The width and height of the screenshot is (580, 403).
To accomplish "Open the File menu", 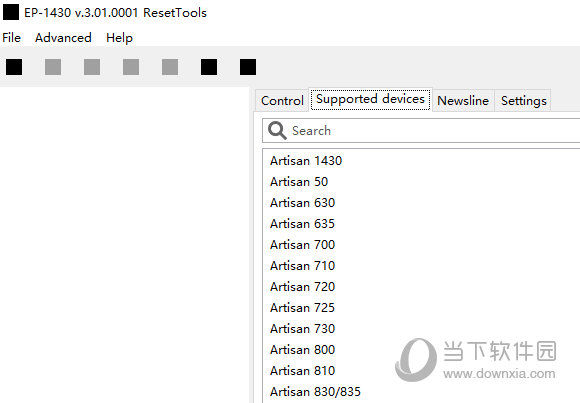I will point(11,38).
